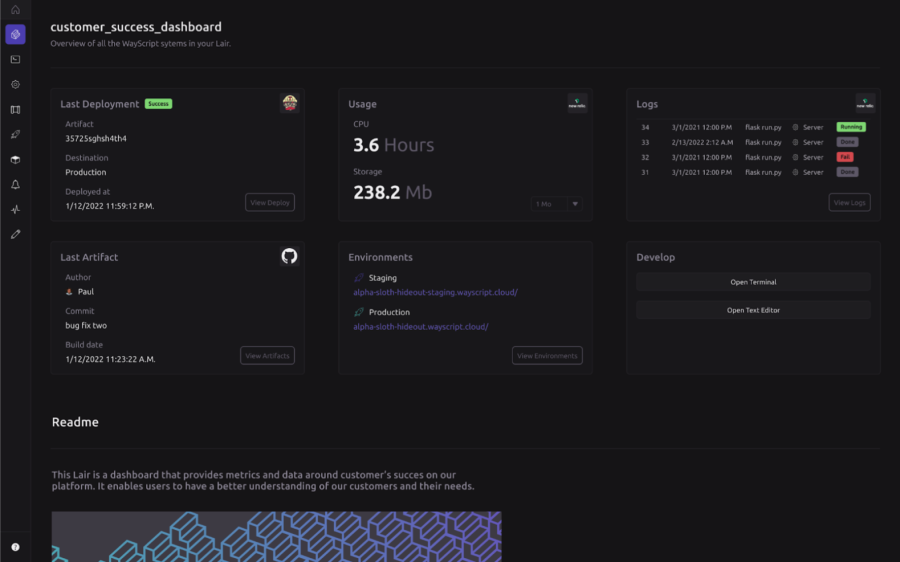Viewport: 900px width, 562px height.
Task: Open the home icon in sidebar
Action: tap(15, 10)
